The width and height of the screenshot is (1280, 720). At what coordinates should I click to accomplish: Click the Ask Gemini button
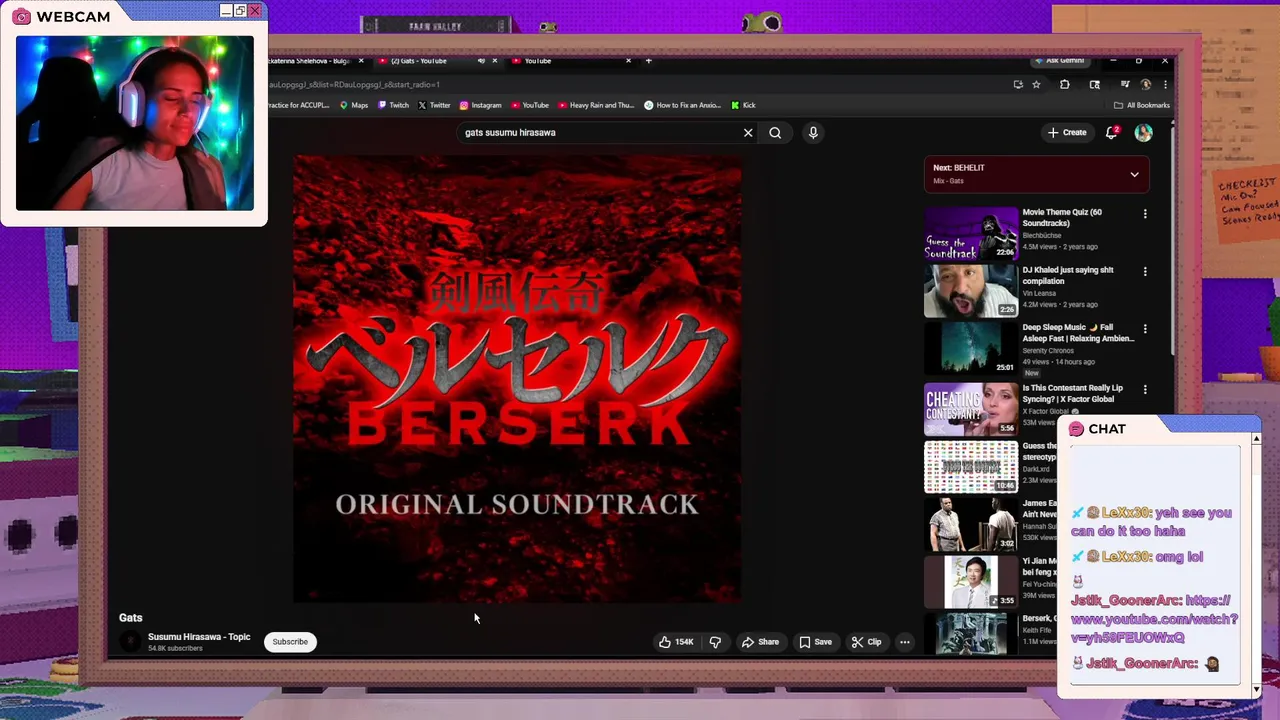pos(1059,61)
